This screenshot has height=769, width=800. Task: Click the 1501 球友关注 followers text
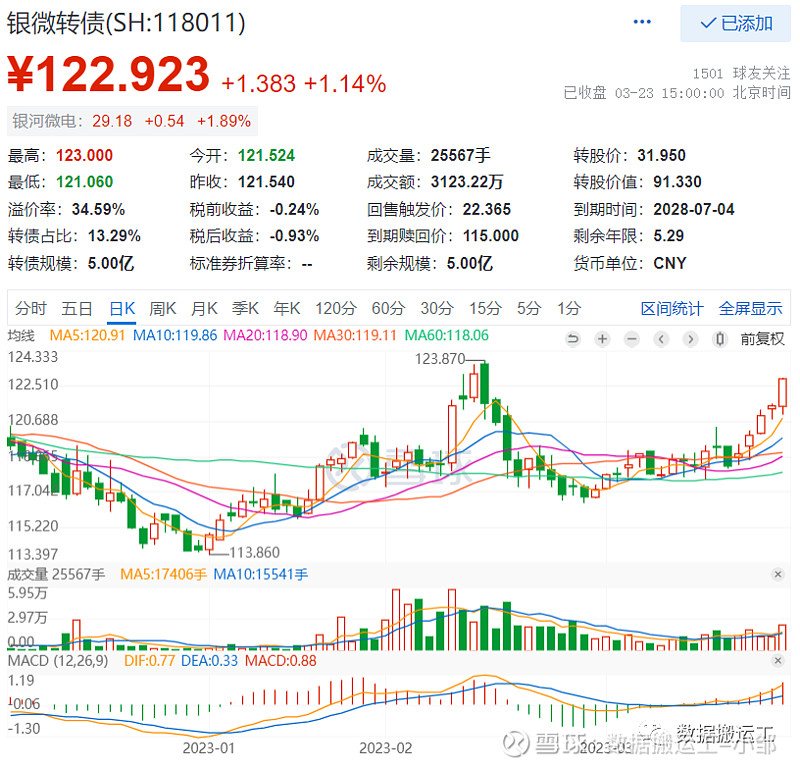click(x=741, y=73)
